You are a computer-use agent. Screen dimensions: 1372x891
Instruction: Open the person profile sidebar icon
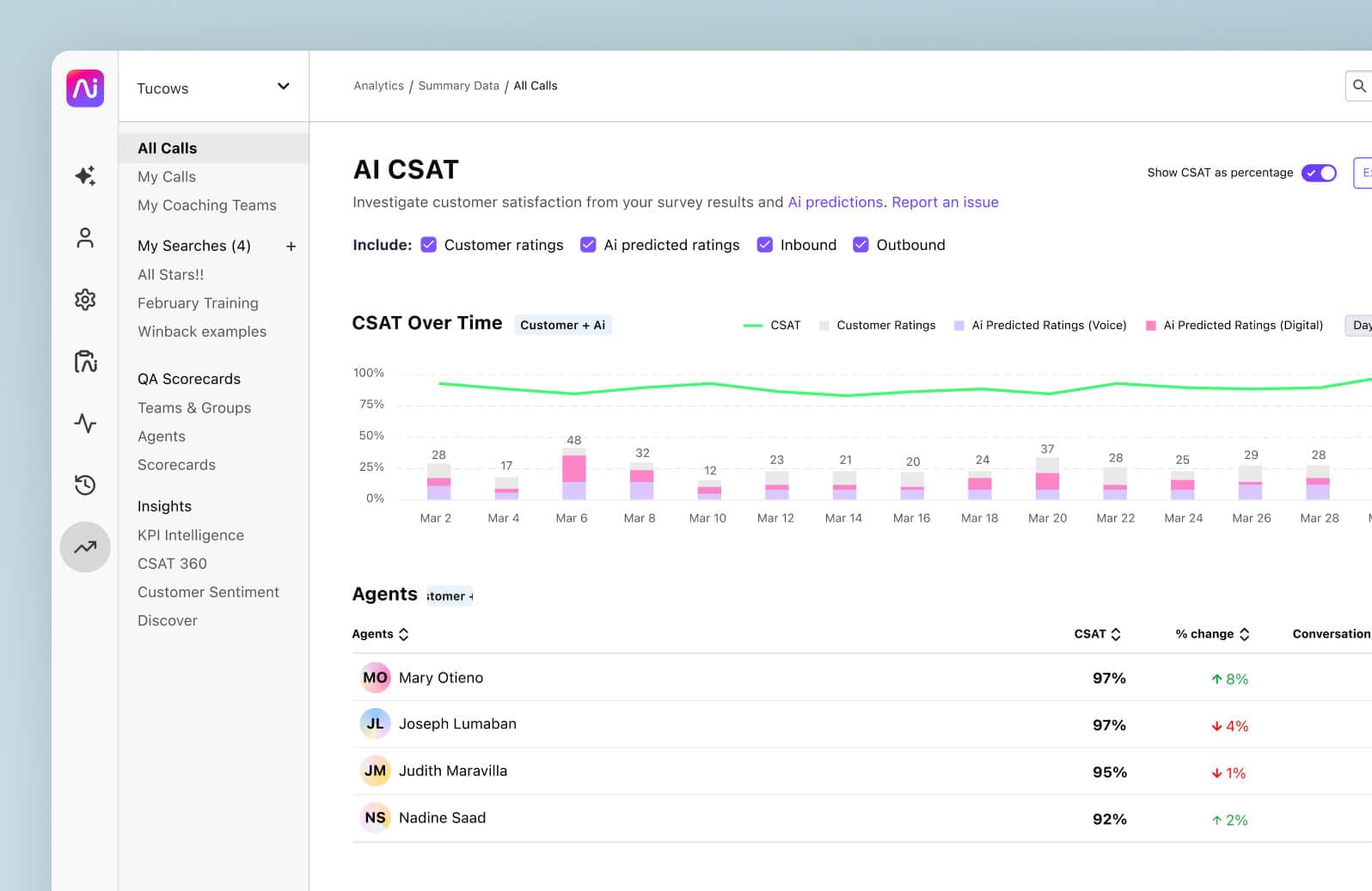click(x=85, y=238)
